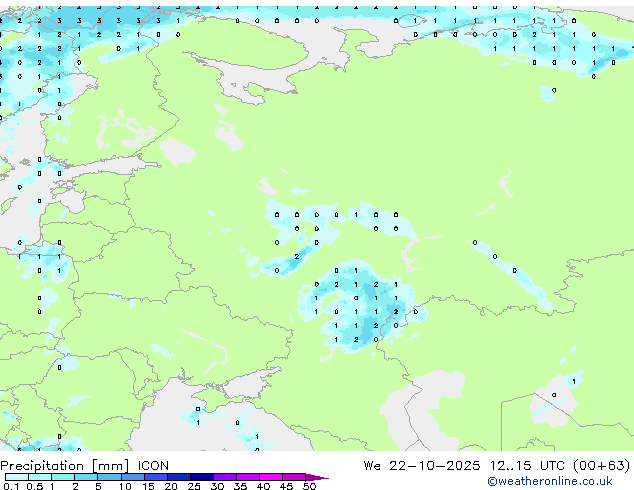This screenshot has width=634, height=490.
Task: Select the 1–2 mm legend color swatch
Action: [x=63, y=477]
